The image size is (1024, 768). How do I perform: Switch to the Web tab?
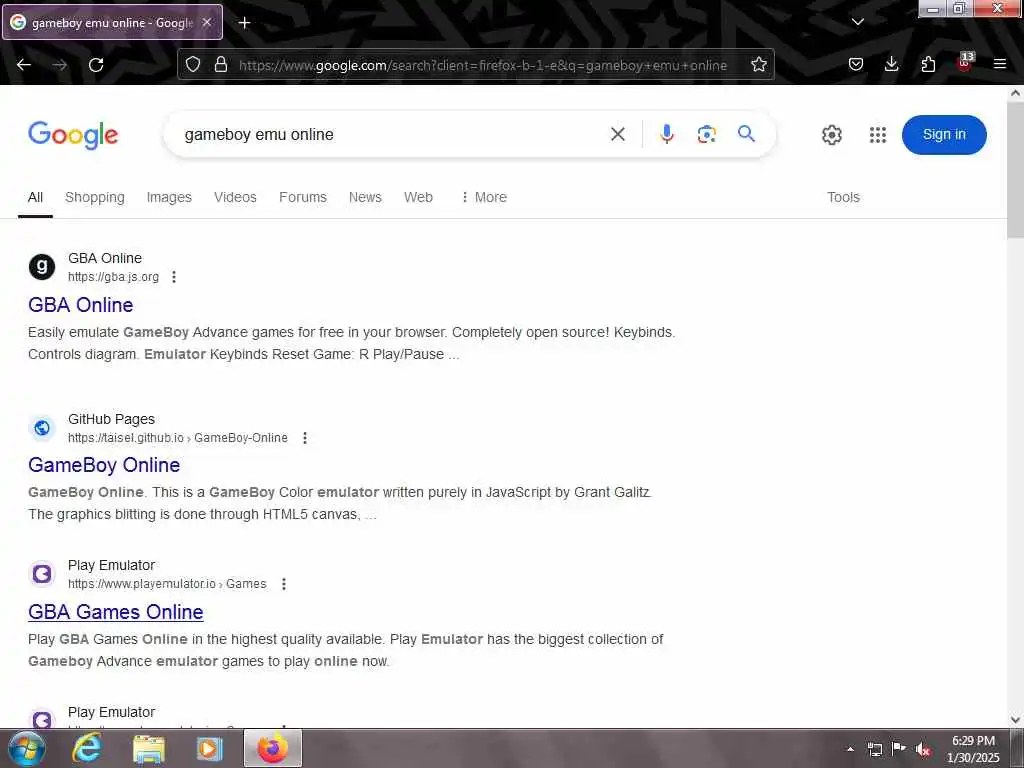click(x=418, y=197)
